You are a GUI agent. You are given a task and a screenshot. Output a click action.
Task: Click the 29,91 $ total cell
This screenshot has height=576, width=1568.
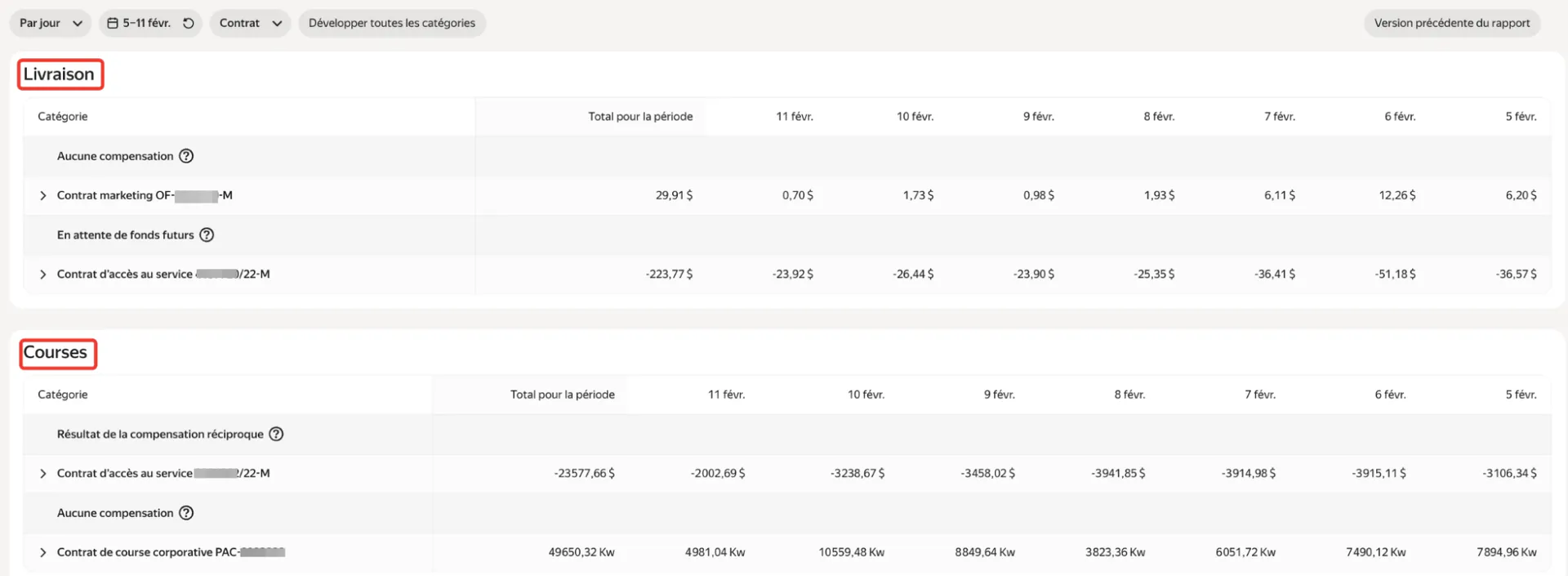675,196
